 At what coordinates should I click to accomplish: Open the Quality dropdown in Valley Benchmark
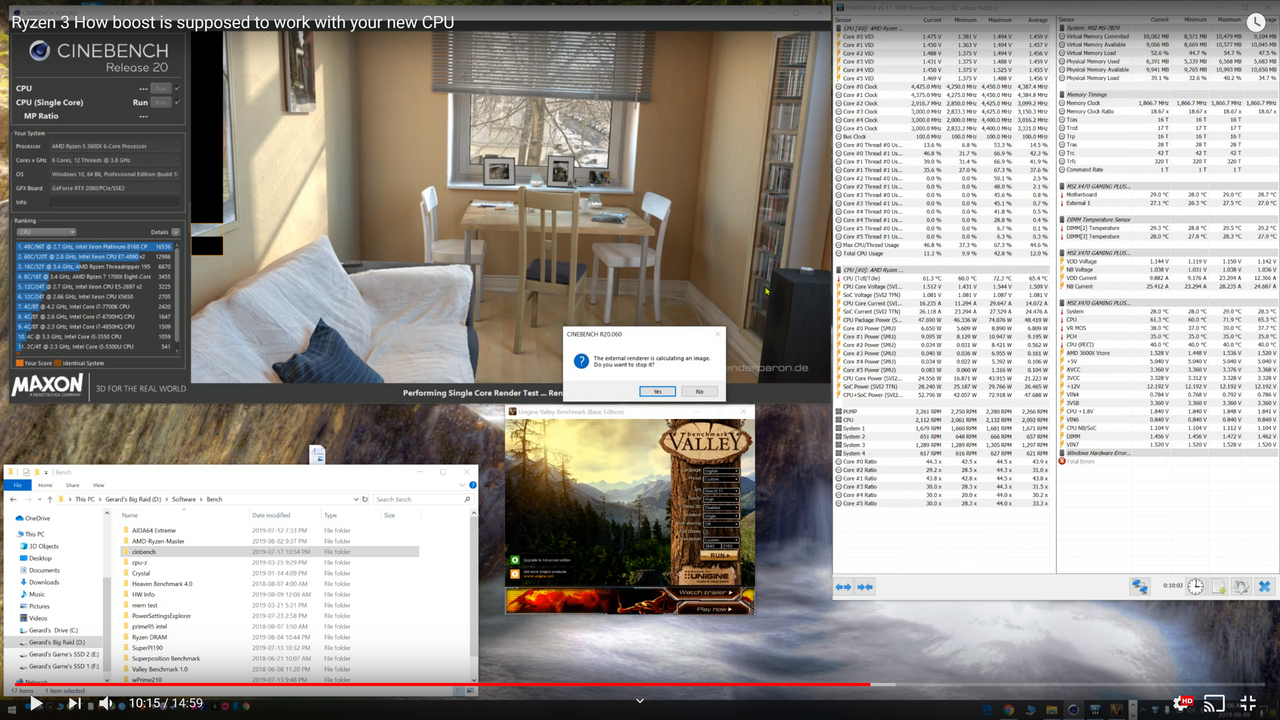click(721, 499)
